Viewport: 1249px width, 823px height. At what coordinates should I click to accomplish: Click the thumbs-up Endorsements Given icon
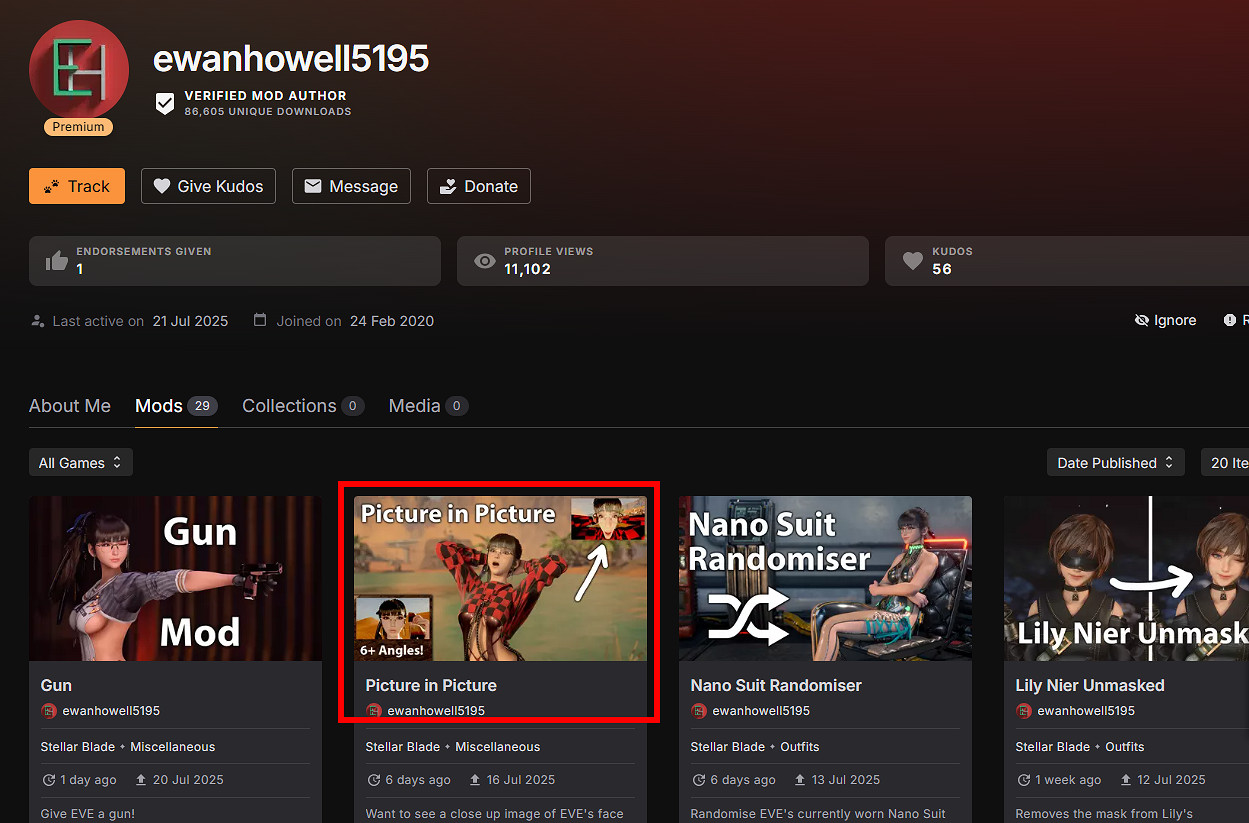(x=57, y=261)
